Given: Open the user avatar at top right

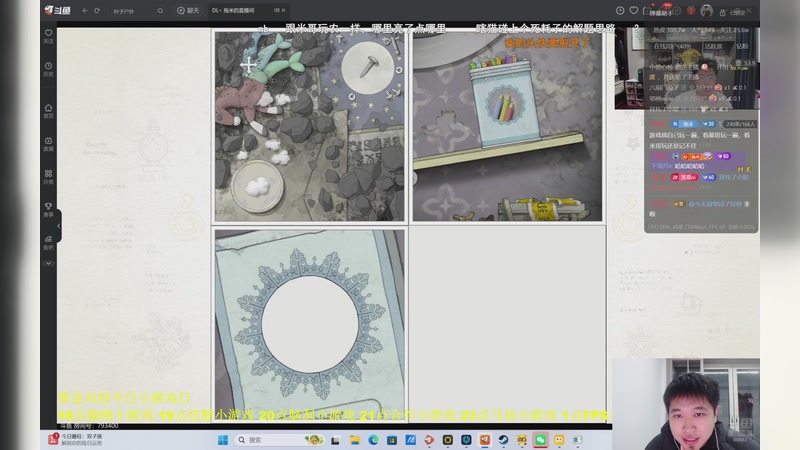Looking at the screenshot, I should click(707, 11).
